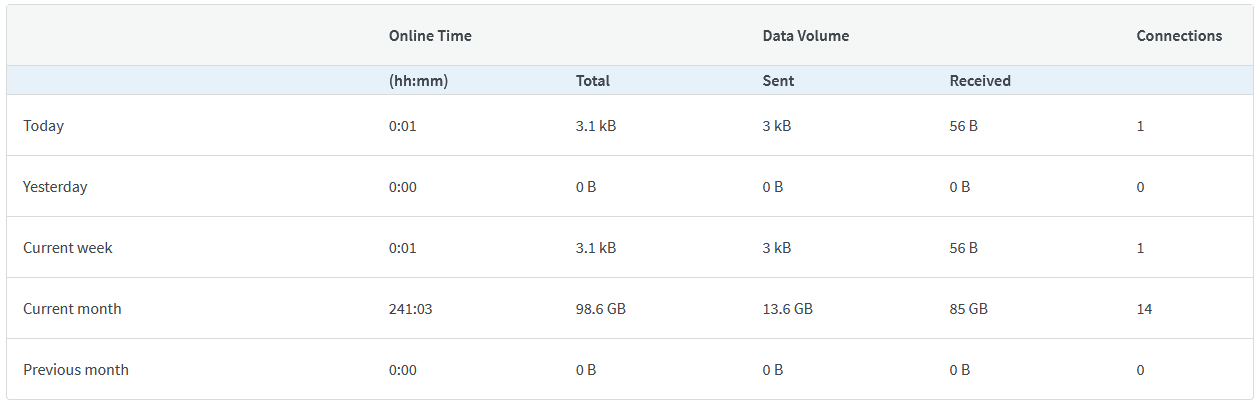Screen dimensions: 1260x411
Task: Click the 241:03 online time value
Action: click(x=410, y=309)
